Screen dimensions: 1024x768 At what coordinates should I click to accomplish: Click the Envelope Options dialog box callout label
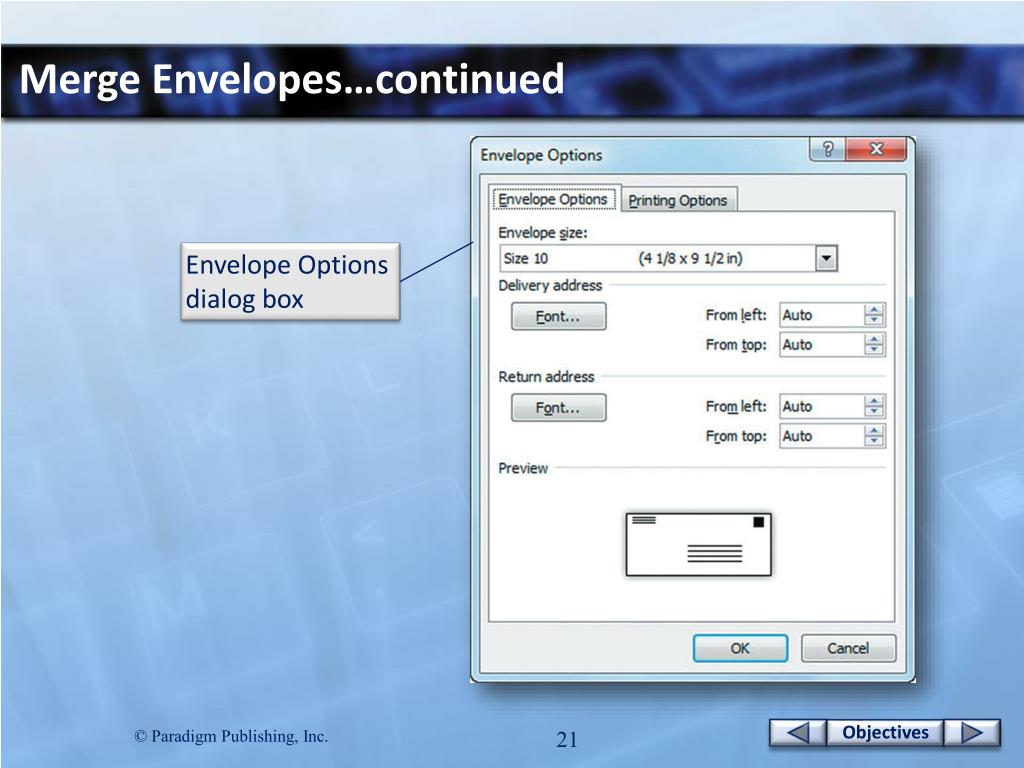[290, 281]
